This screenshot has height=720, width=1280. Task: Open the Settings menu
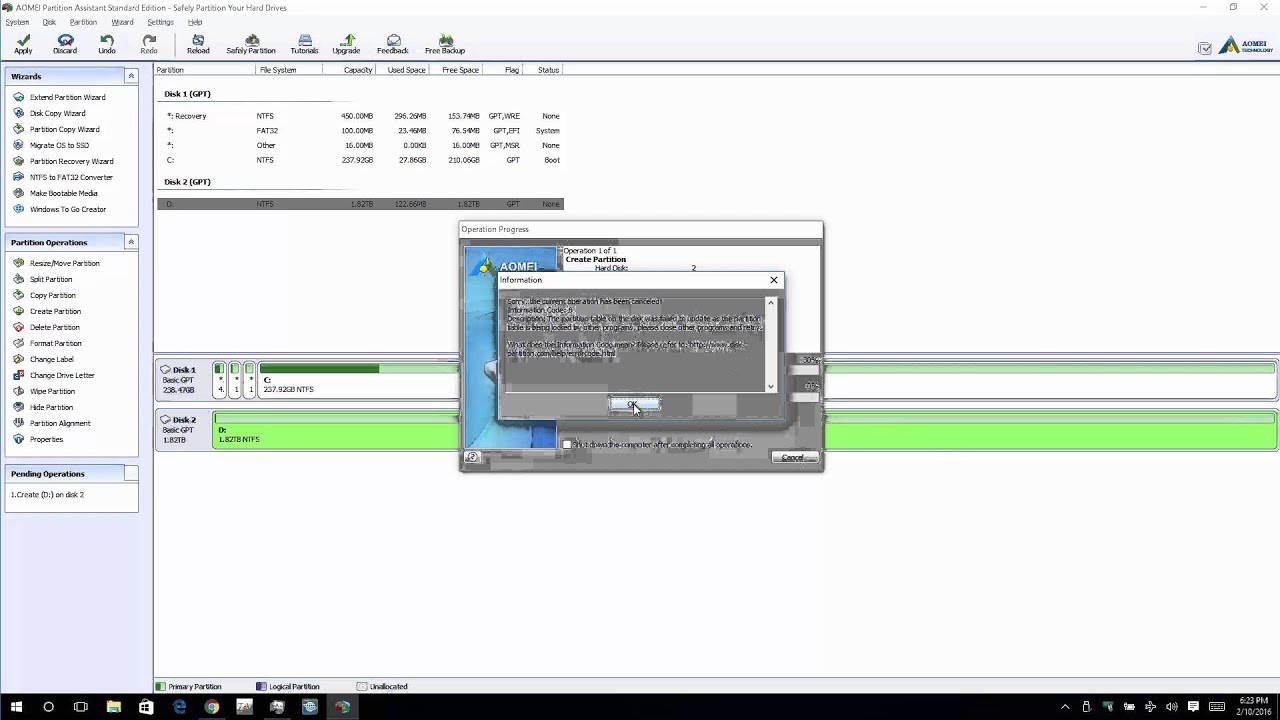(x=160, y=22)
